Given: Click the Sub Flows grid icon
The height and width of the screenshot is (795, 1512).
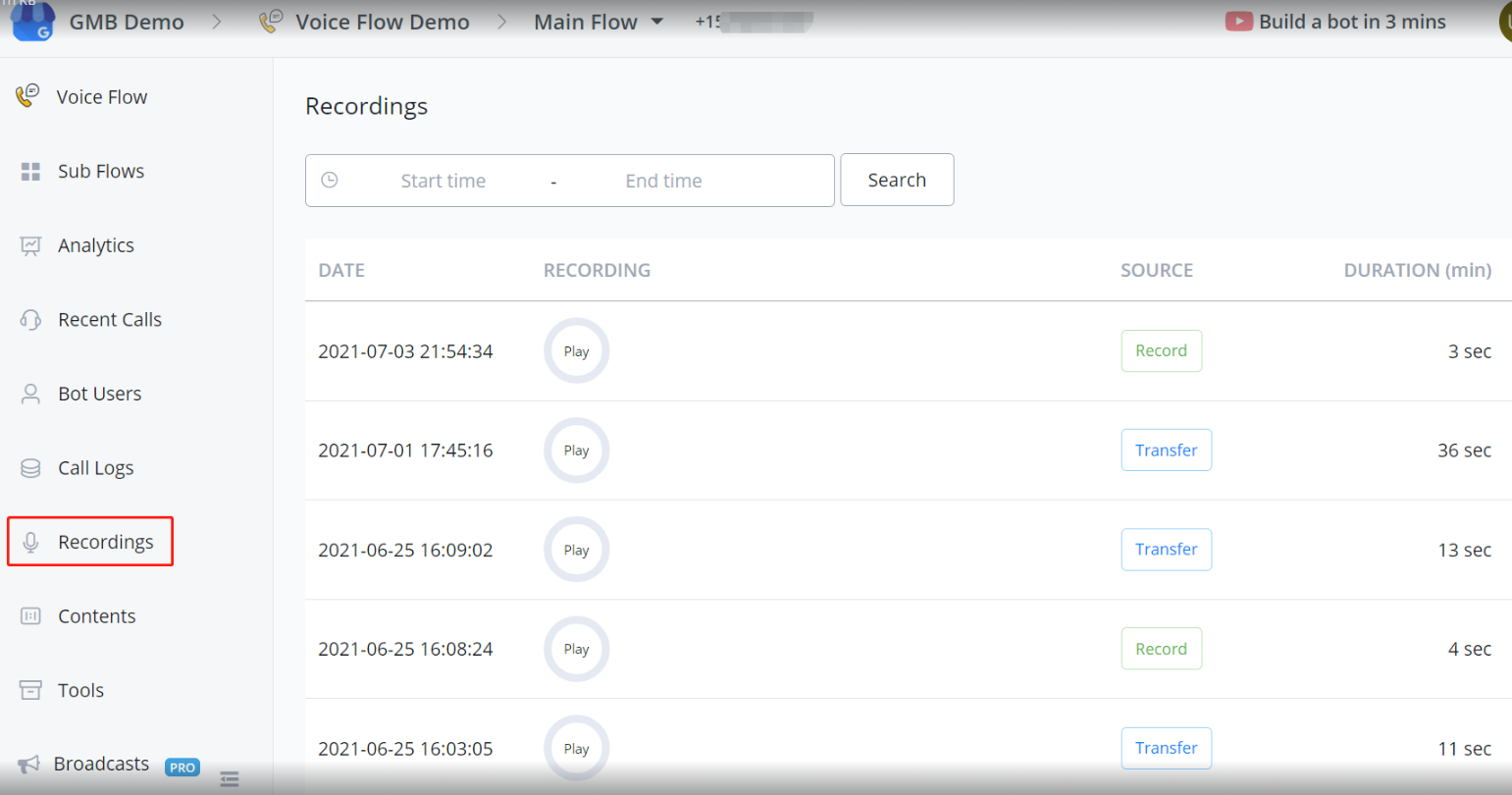Looking at the screenshot, I should click(30, 172).
